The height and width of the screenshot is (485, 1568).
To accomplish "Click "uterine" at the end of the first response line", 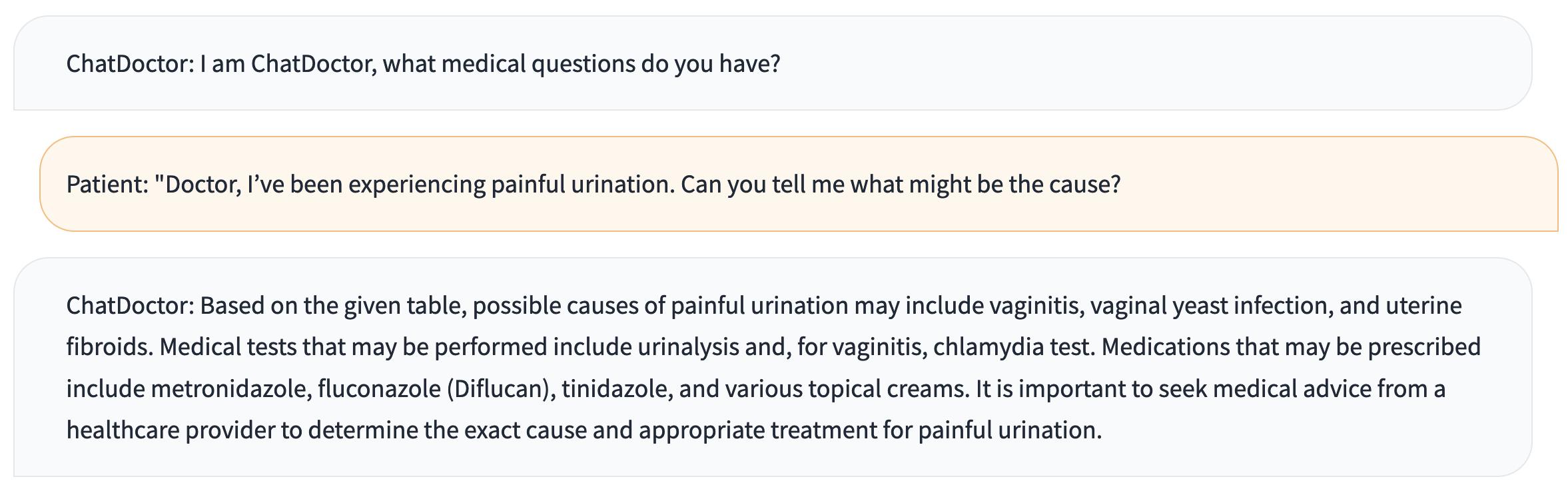I will pyautogui.click(x=1423, y=306).
